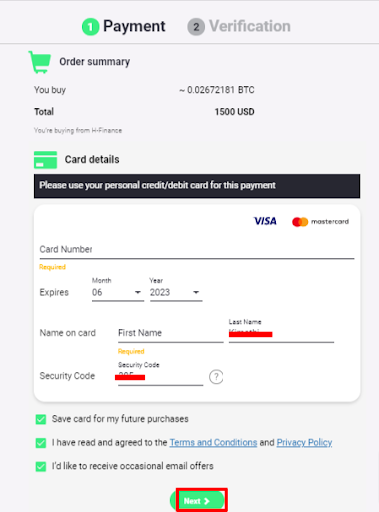Select the Payment step tab

point(124,26)
